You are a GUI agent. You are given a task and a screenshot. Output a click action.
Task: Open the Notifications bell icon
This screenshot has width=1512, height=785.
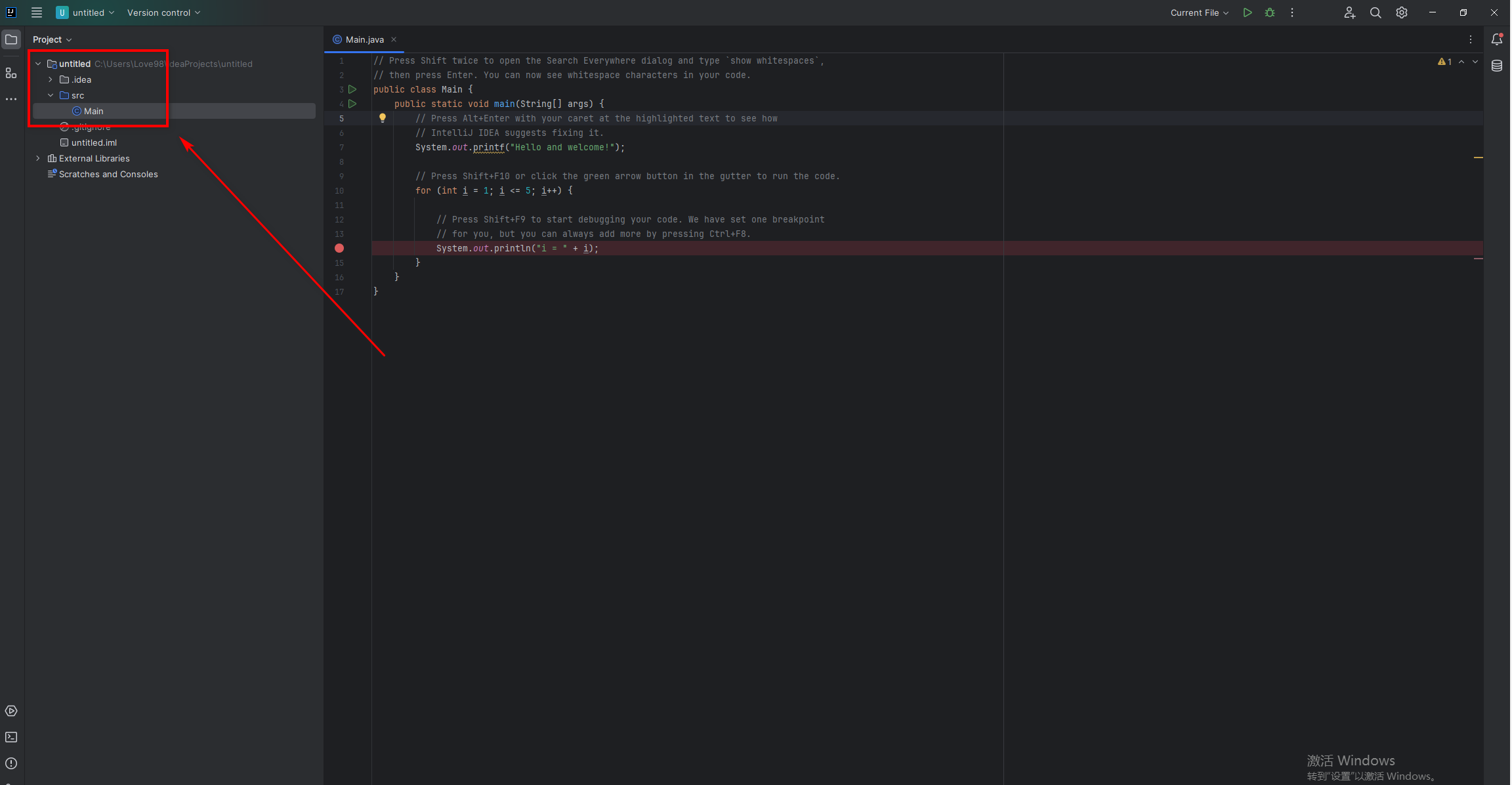[1497, 39]
